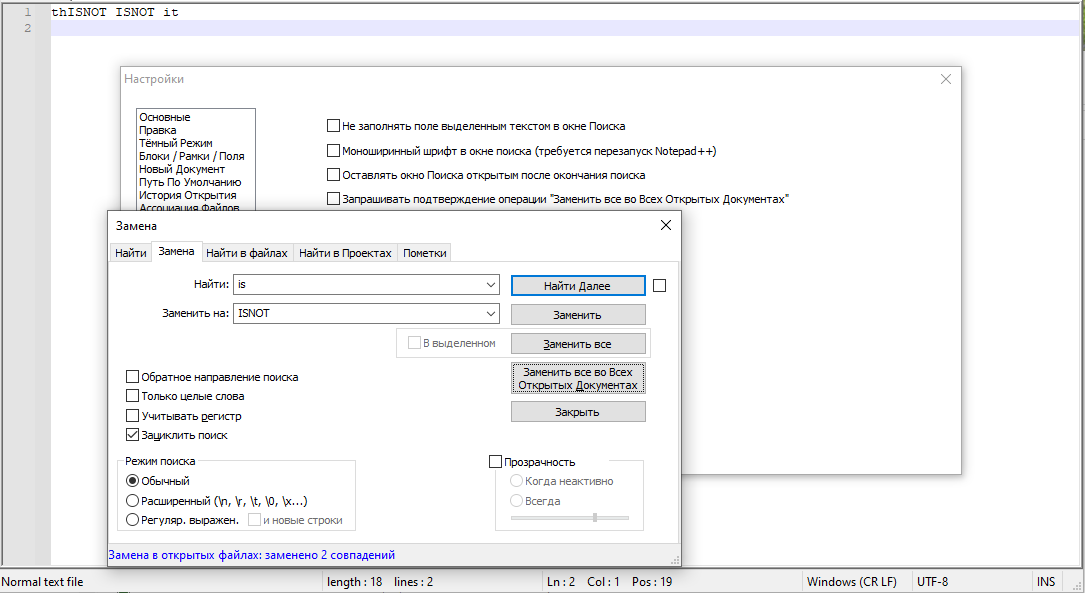Switch to Найти в Проектах tab
The height and width of the screenshot is (593, 1085).
click(x=345, y=253)
